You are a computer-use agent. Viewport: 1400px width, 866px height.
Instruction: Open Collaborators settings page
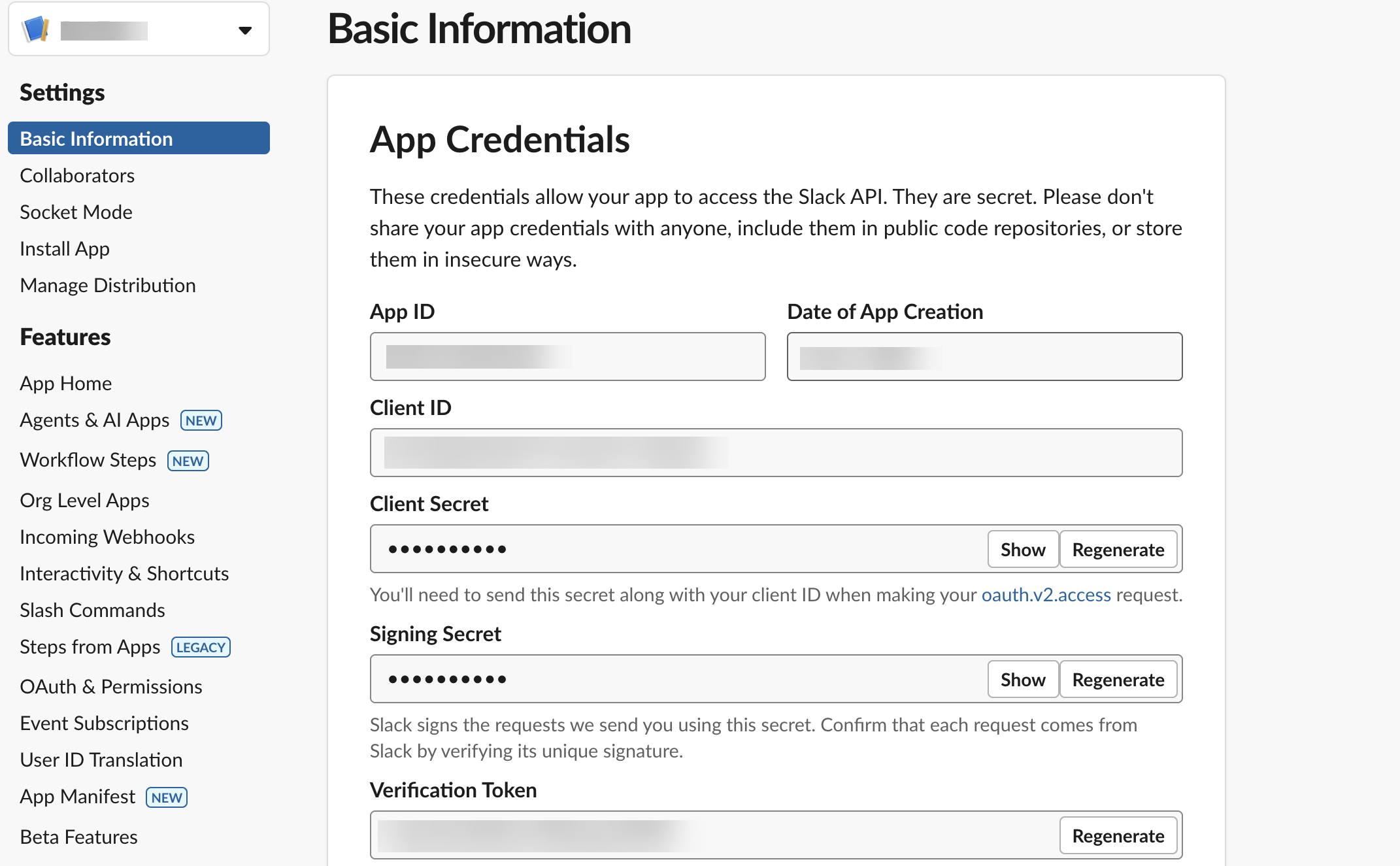[x=77, y=175]
